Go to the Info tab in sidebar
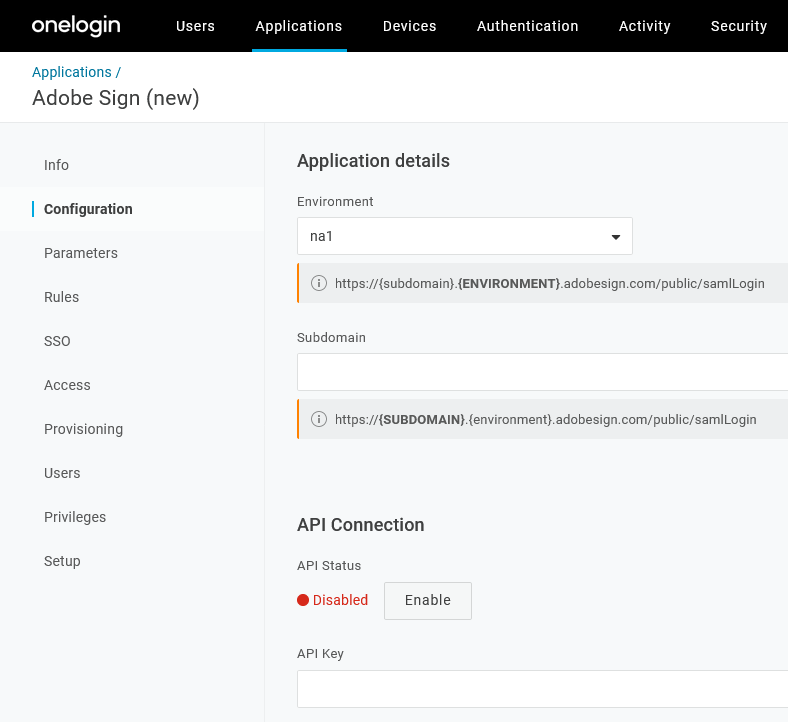The width and height of the screenshot is (788, 722). 56,165
